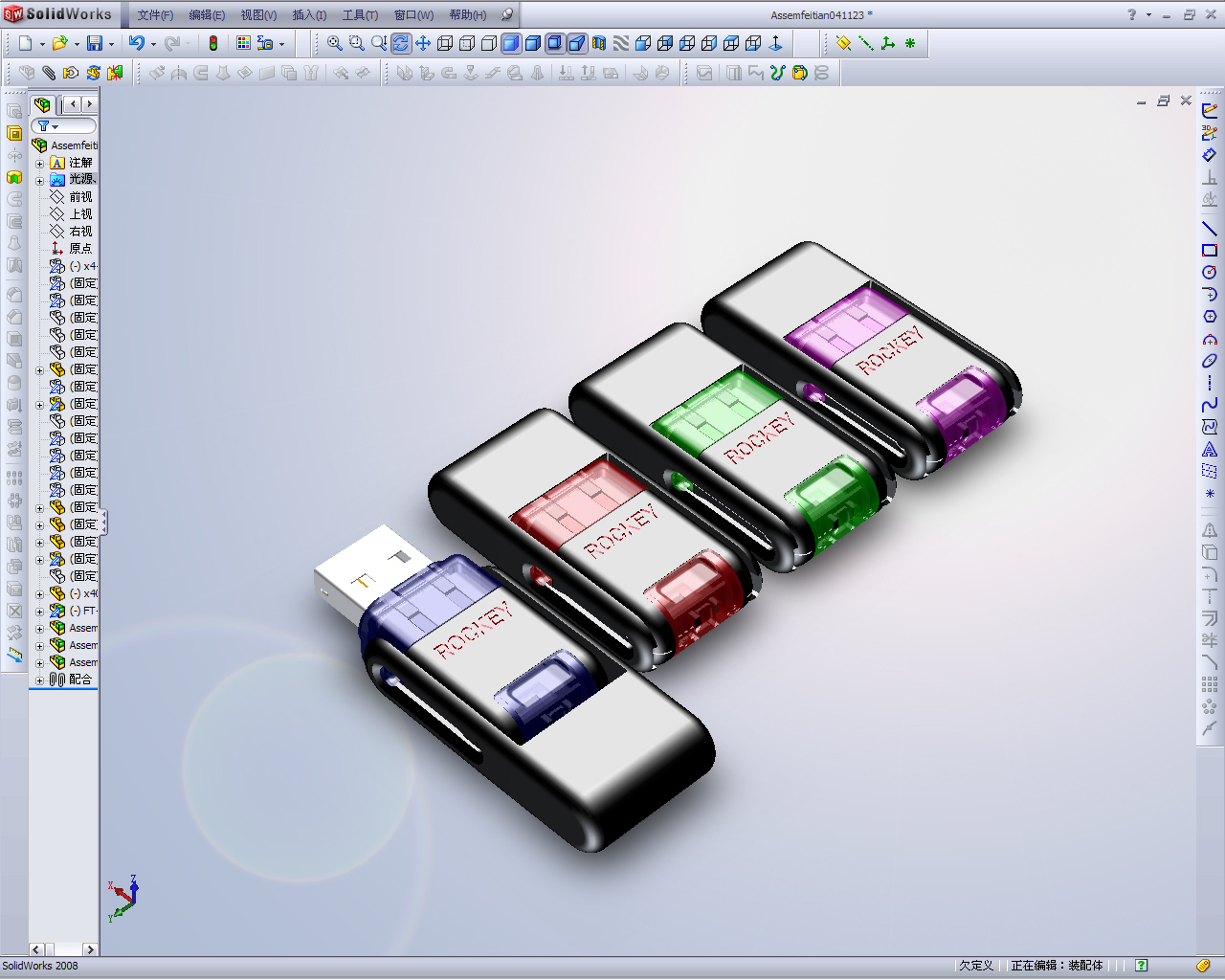
Task: Switch to plain Shaded display style
Action: coord(533,43)
